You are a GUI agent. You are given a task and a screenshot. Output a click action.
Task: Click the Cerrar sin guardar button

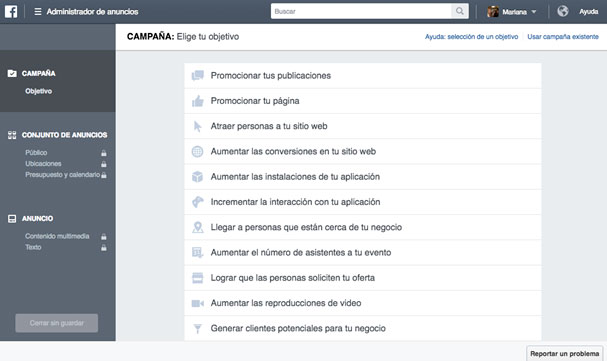click(57, 323)
